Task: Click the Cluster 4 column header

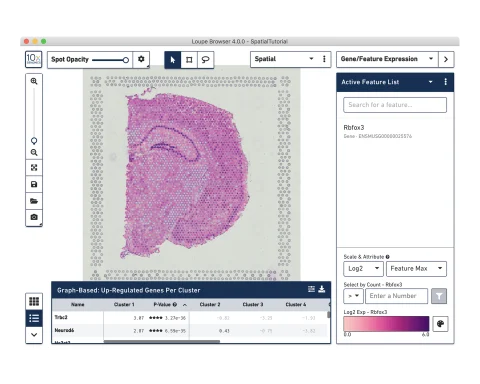Action: (x=296, y=305)
